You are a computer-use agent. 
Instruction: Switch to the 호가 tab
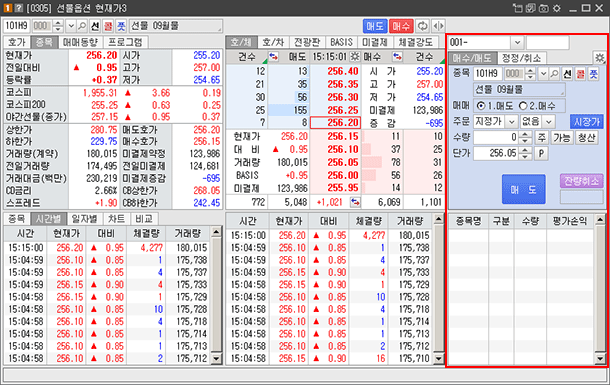(16, 42)
